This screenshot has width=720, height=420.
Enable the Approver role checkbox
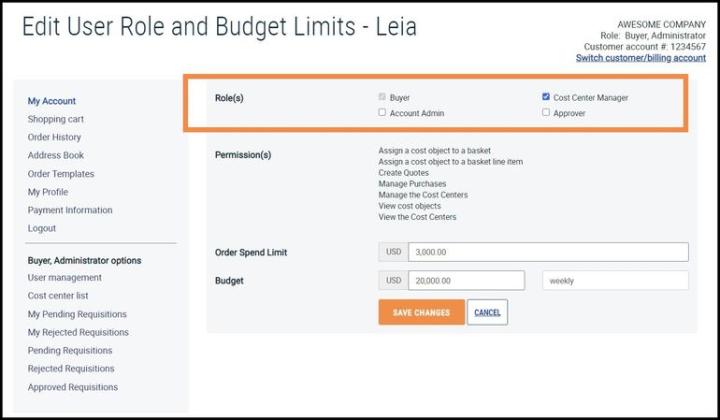(x=546, y=112)
